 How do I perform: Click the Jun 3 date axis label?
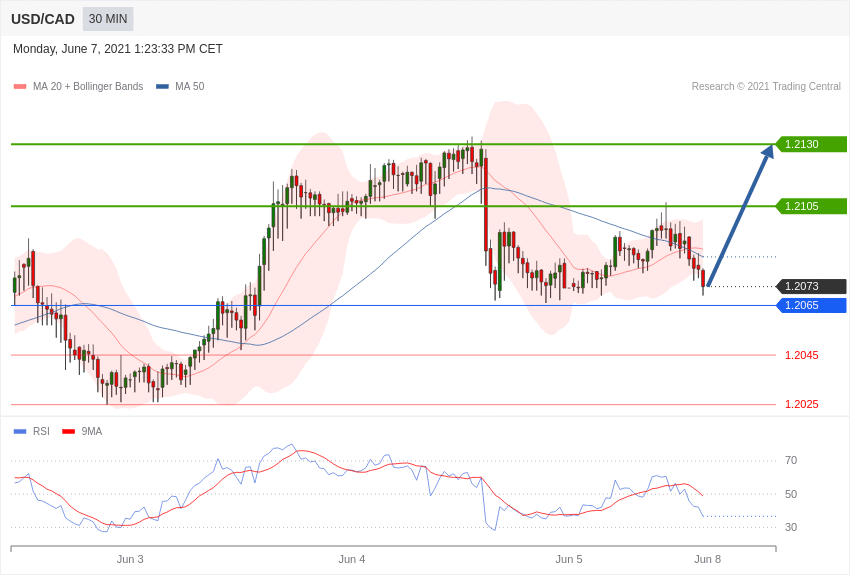[130, 559]
